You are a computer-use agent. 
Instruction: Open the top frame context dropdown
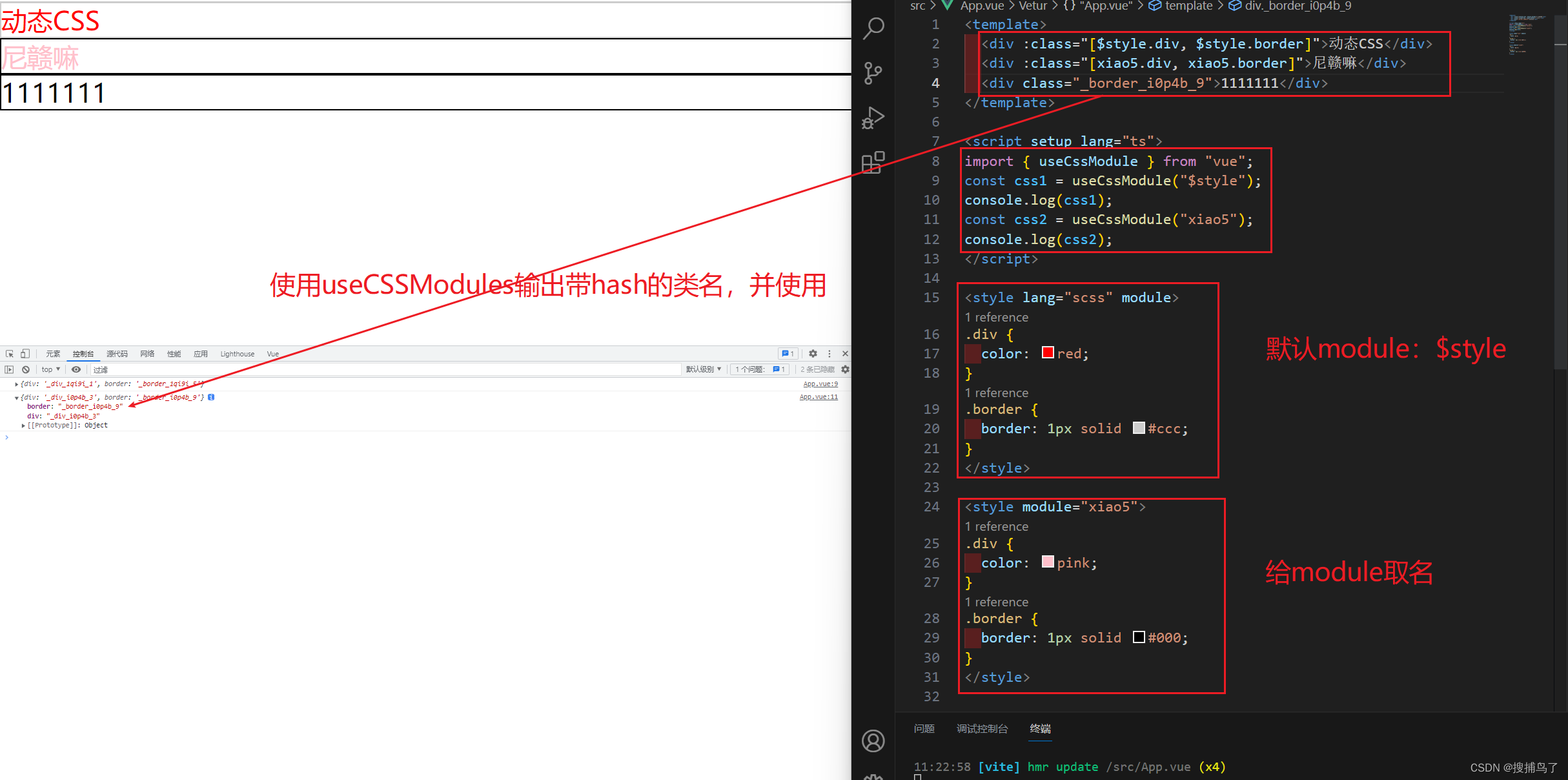click(x=50, y=369)
